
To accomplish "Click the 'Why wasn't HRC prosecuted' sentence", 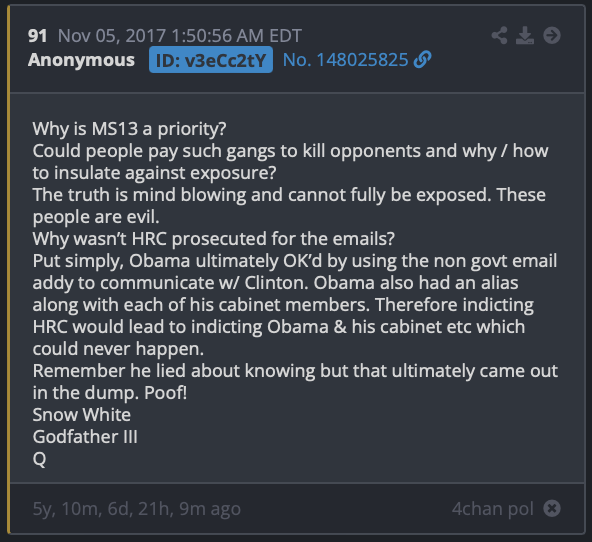I will (214, 239).
